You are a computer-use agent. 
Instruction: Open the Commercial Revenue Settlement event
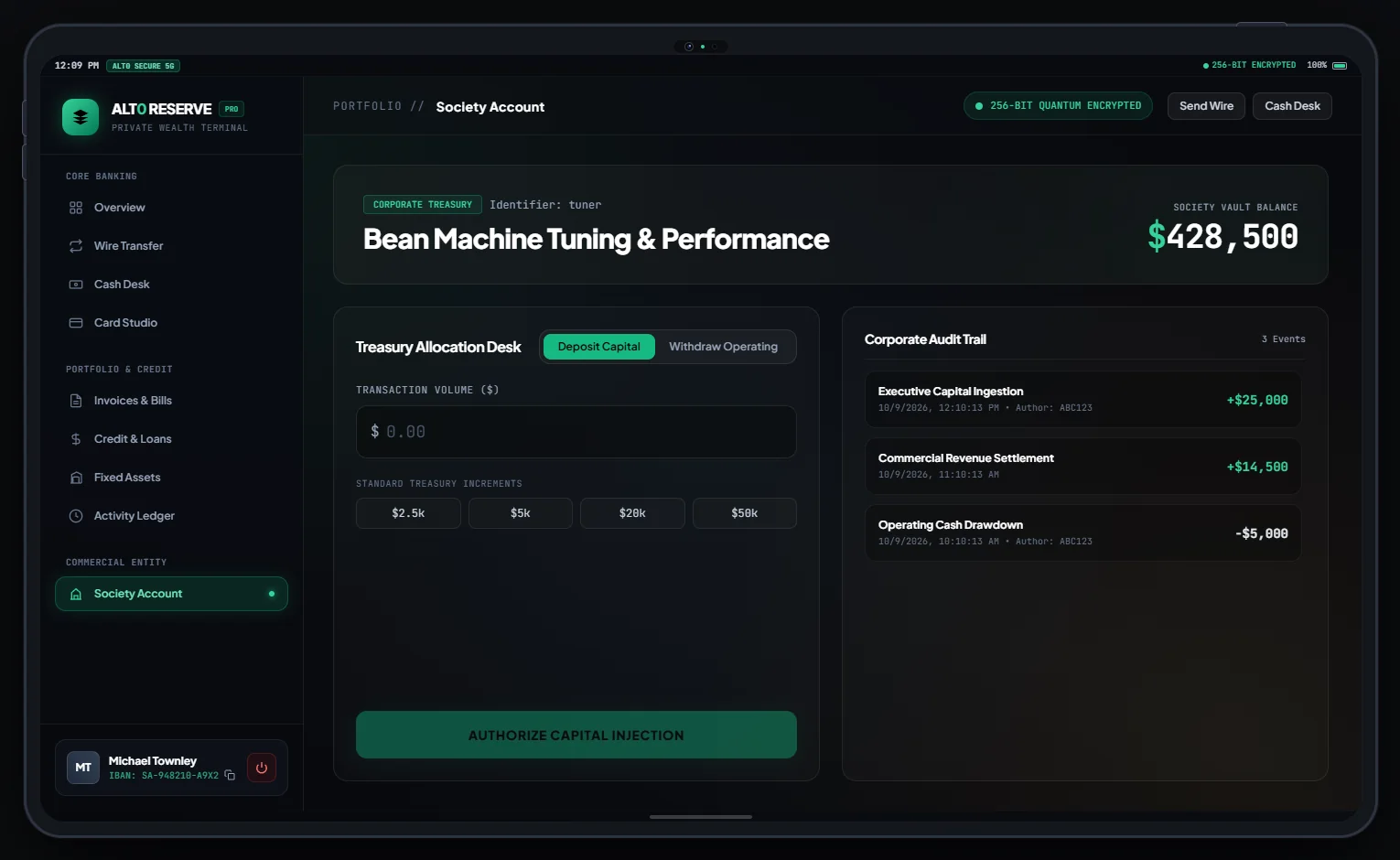tap(1083, 467)
